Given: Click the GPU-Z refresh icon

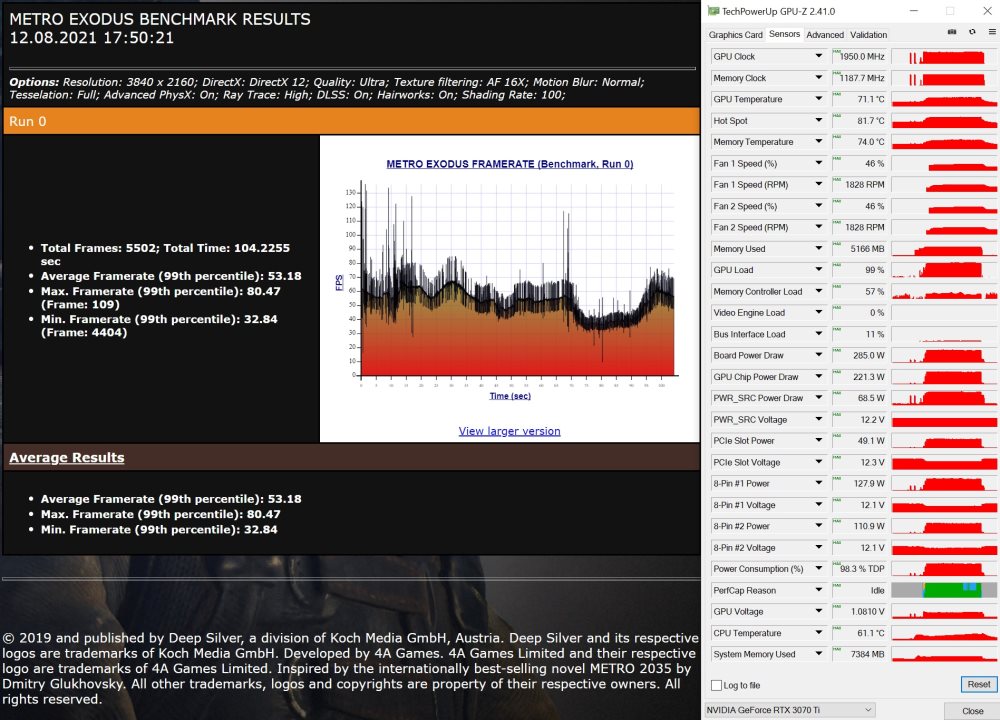Looking at the screenshot, I should [x=972, y=32].
